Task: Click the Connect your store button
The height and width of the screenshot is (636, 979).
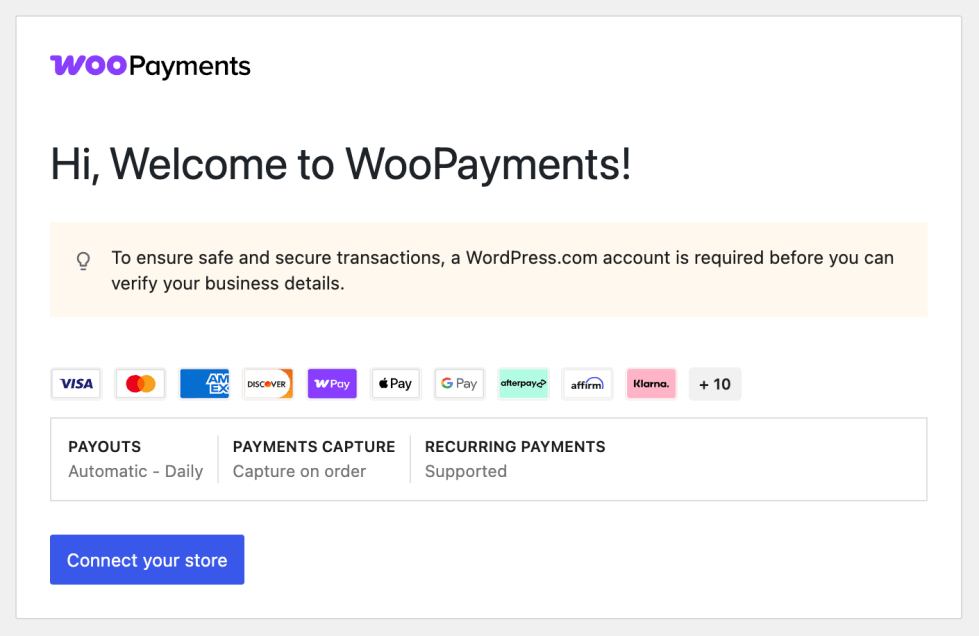Action: coord(147,560)
